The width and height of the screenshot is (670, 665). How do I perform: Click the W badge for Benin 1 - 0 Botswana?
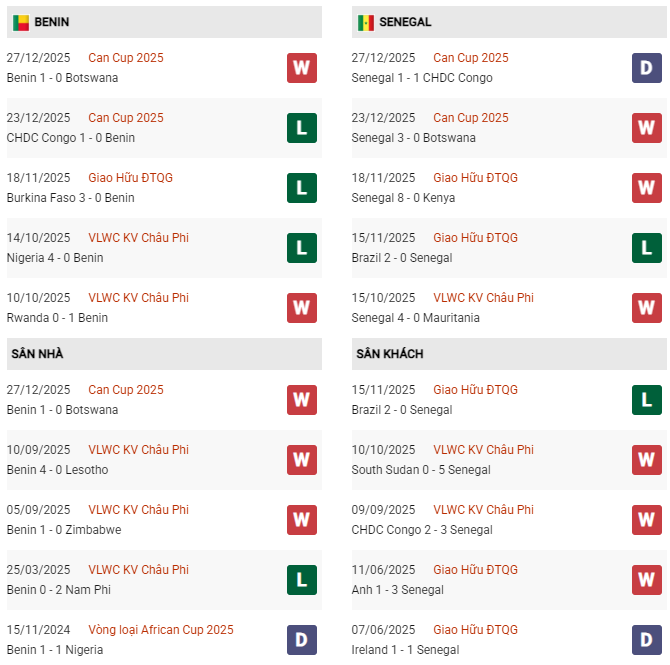tap(301, 68)
